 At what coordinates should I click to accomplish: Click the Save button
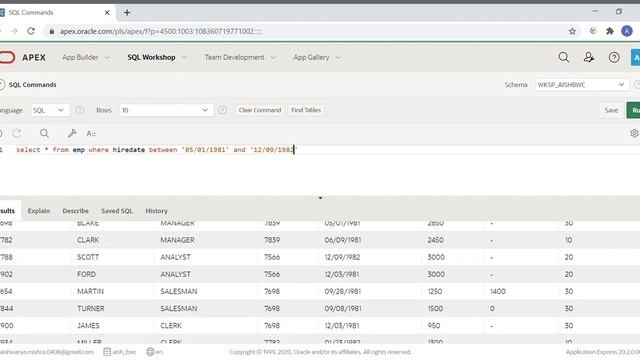[611, 110]
